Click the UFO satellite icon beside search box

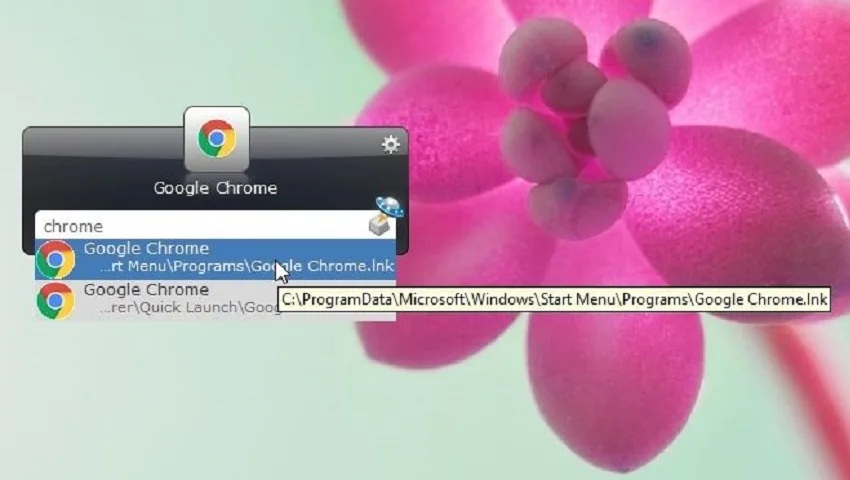(388, 215)
